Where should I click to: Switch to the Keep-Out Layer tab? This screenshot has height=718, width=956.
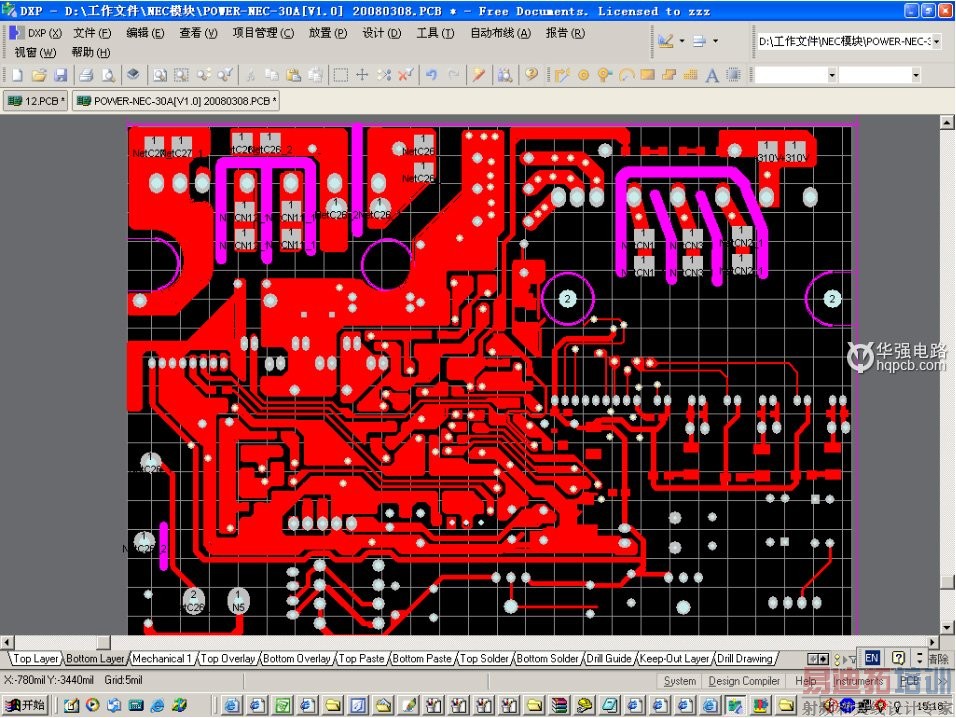[x=675, y=658]
